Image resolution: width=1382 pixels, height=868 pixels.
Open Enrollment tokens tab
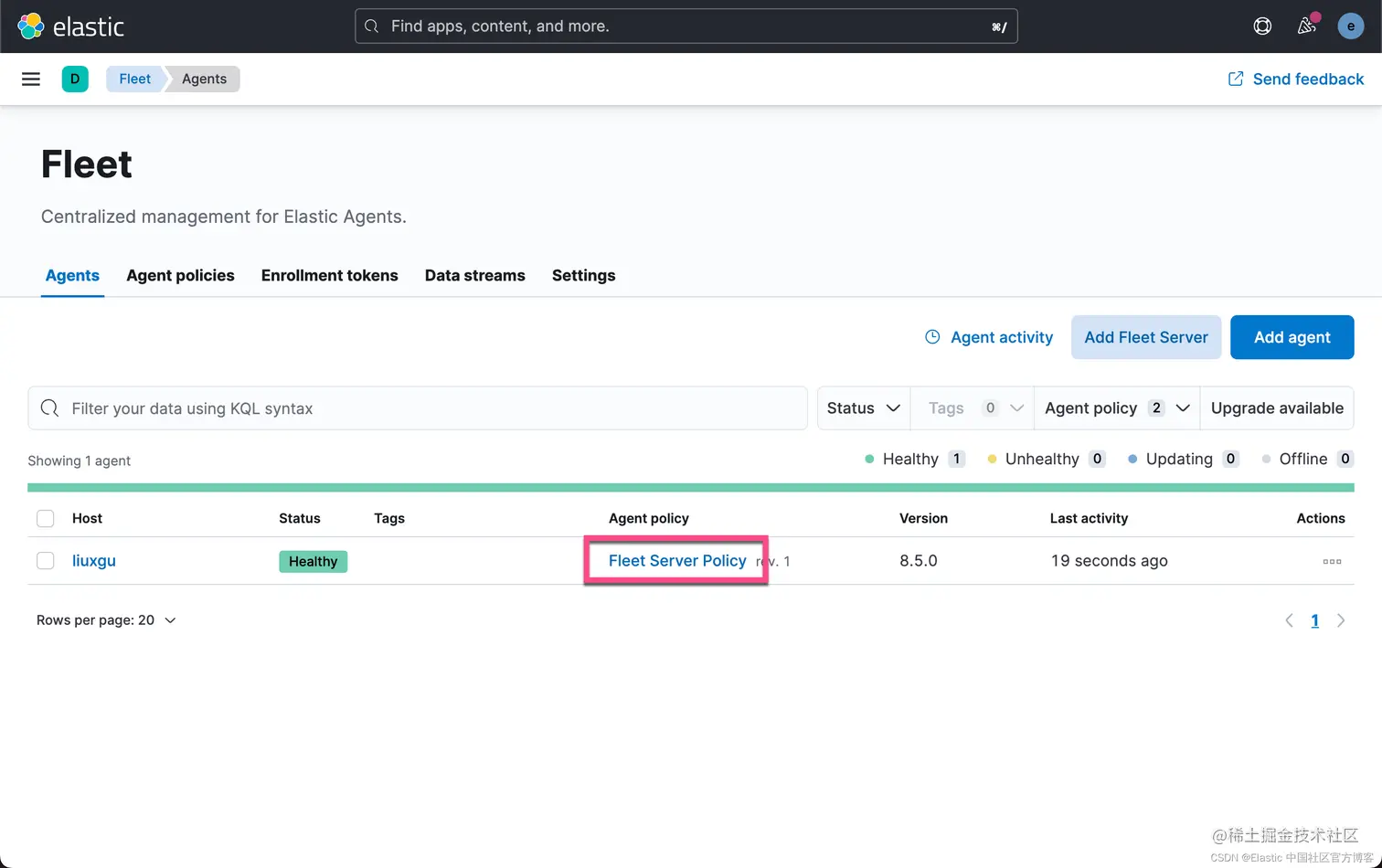coord(329,276)
